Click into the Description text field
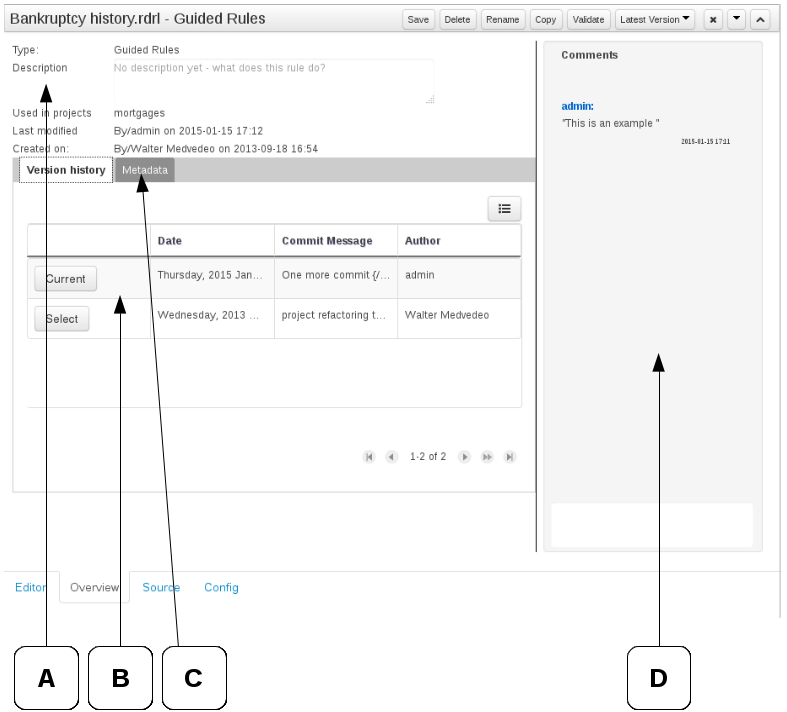Image resolution: width=787 pixels, height=712 pixels. [273, 81]
